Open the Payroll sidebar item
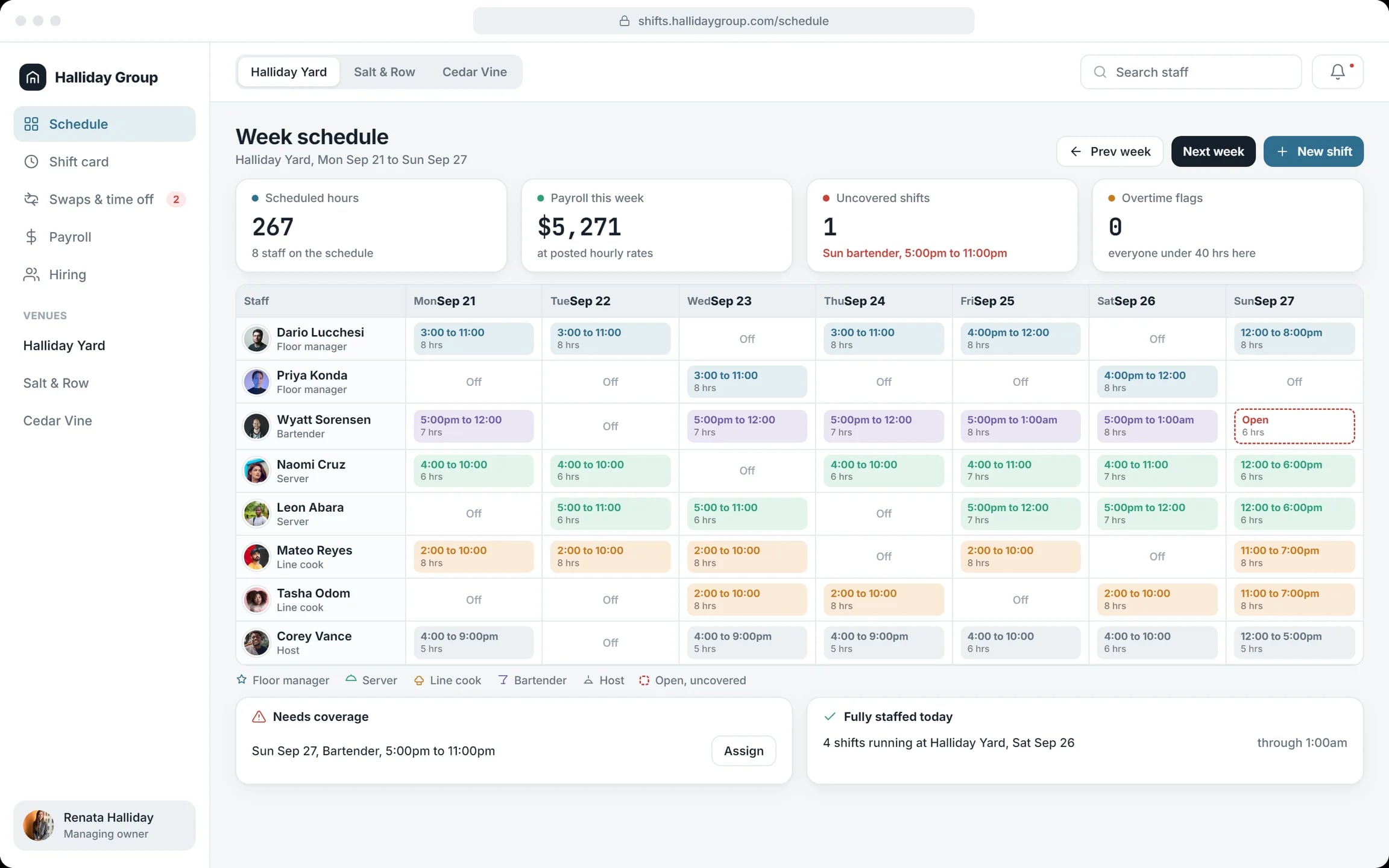The width and height of the screenshot is (1389, 868). coord(104,237)
